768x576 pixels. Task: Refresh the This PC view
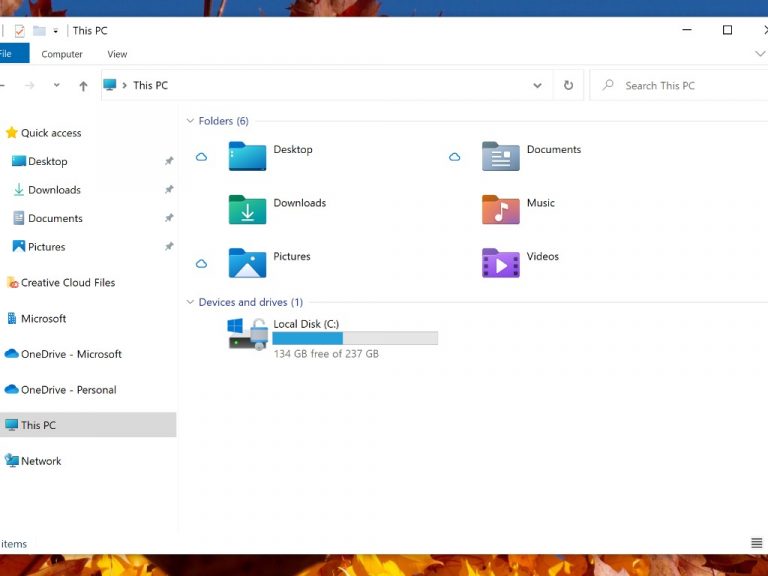pyautogui.click(x=568, y=85)
